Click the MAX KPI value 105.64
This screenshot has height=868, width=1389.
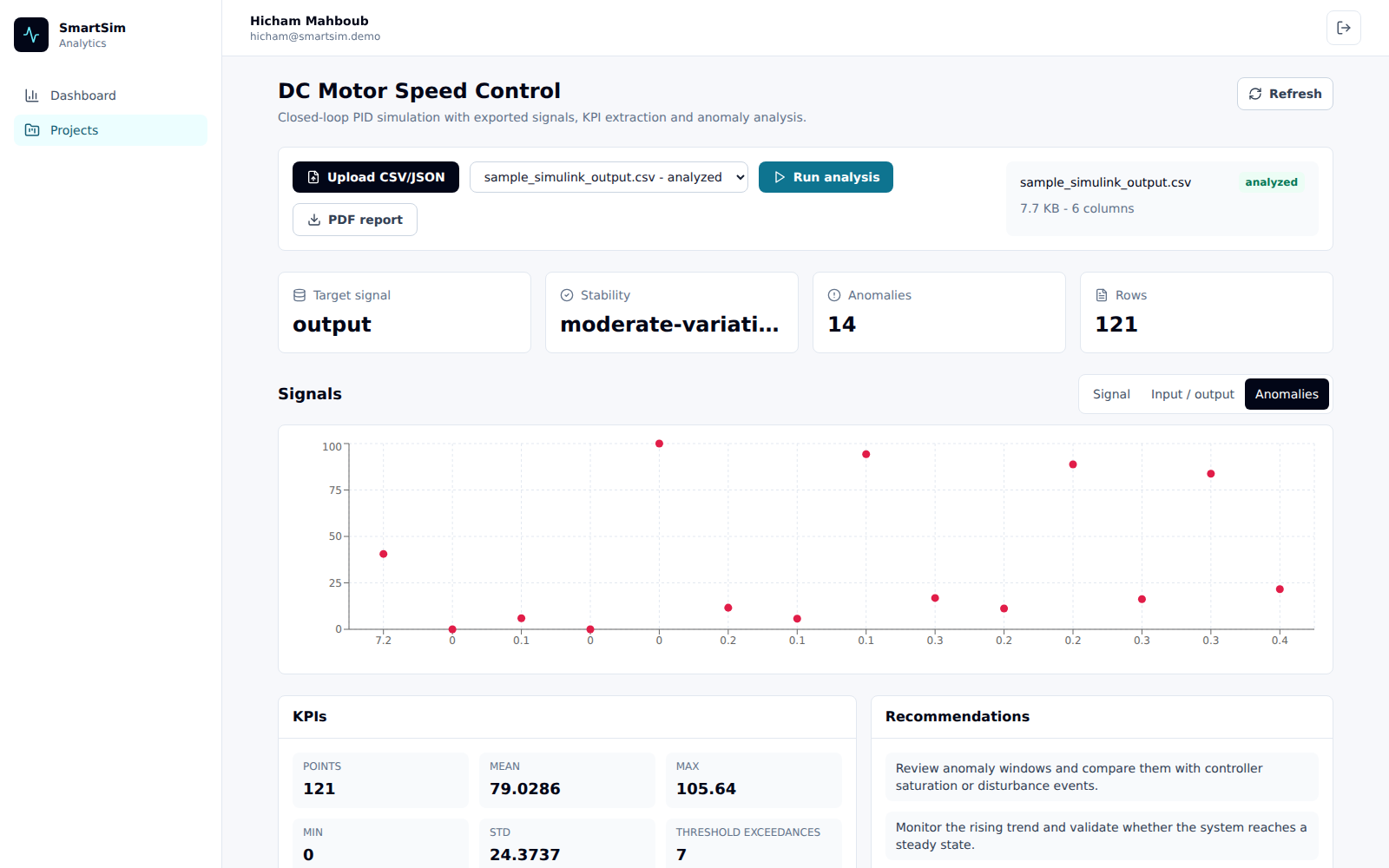706,789
